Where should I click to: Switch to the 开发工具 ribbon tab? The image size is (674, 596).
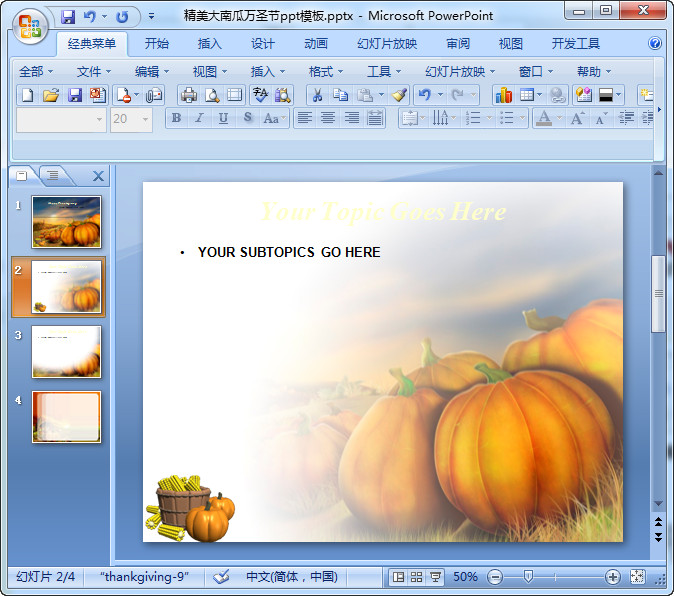click(x=576, y=43)
